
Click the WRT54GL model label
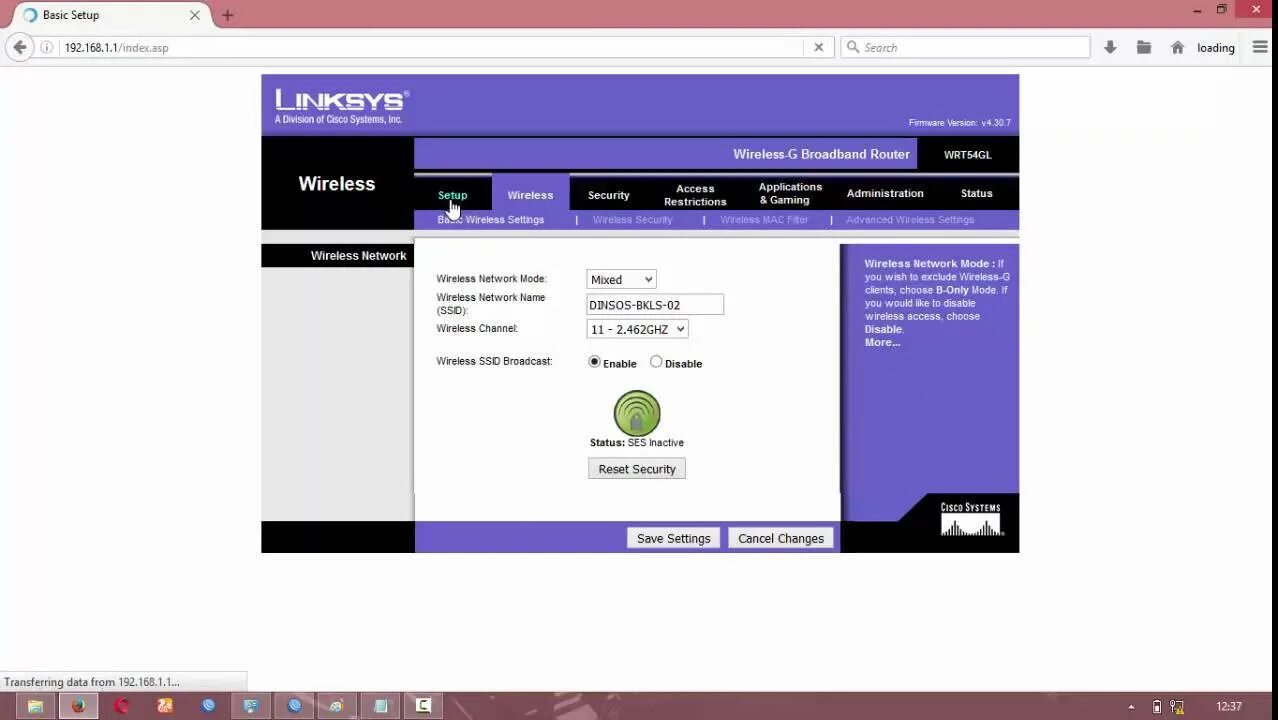point(967,155)
